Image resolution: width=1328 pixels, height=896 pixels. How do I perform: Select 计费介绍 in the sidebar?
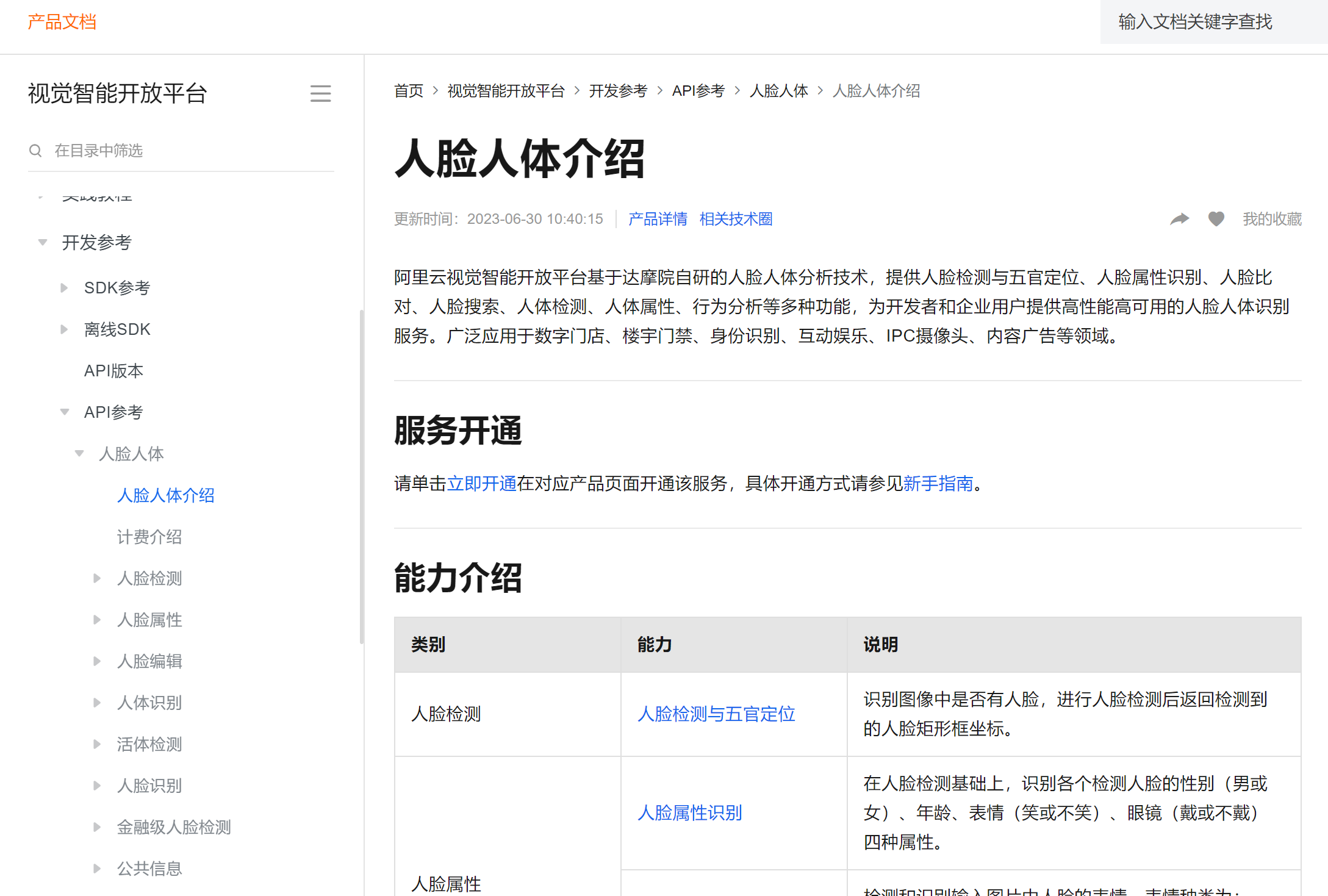149,537
